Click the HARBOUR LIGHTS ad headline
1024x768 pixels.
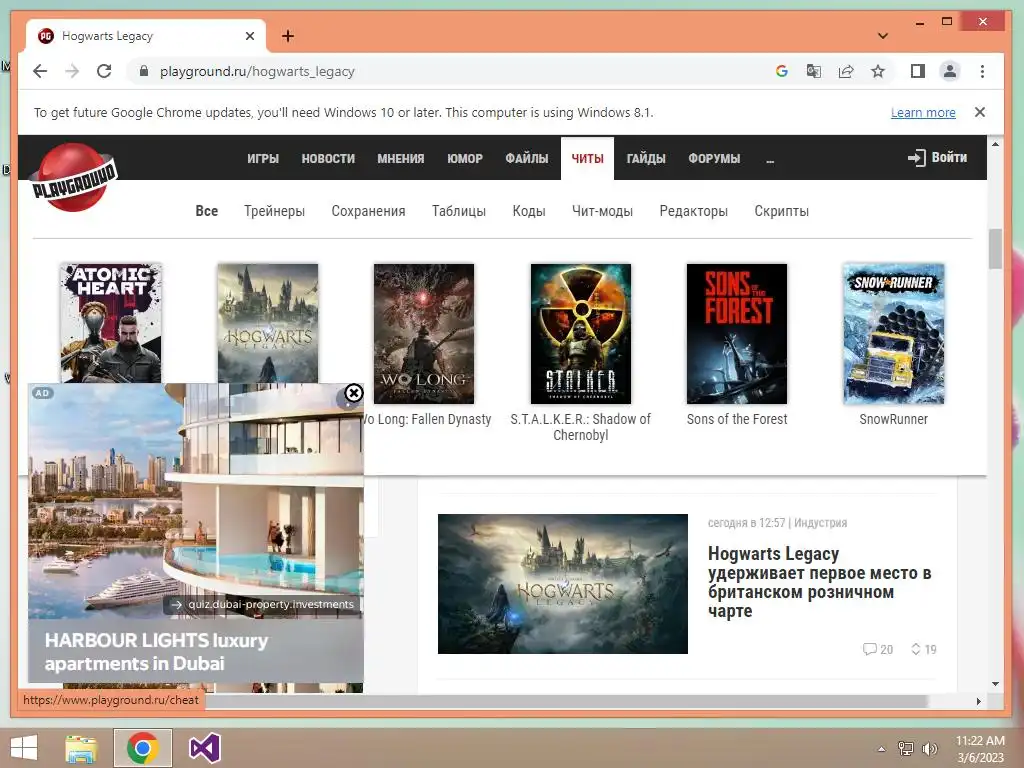coord(157,651)
